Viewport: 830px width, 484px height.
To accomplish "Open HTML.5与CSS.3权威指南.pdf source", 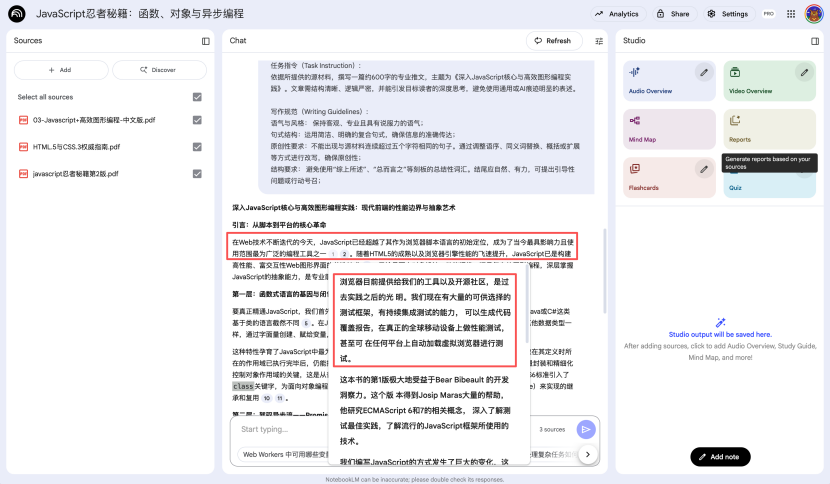I will 76,147.
